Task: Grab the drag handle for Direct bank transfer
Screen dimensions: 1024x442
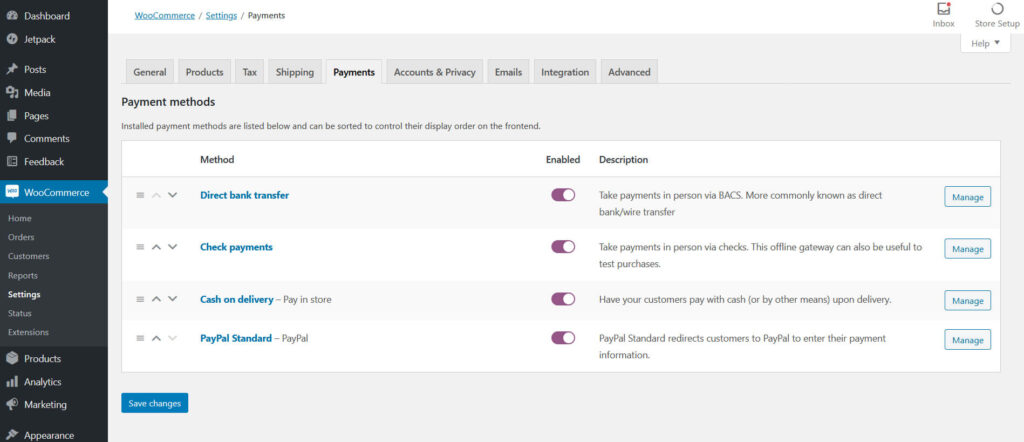Action: tap(140, 195)
